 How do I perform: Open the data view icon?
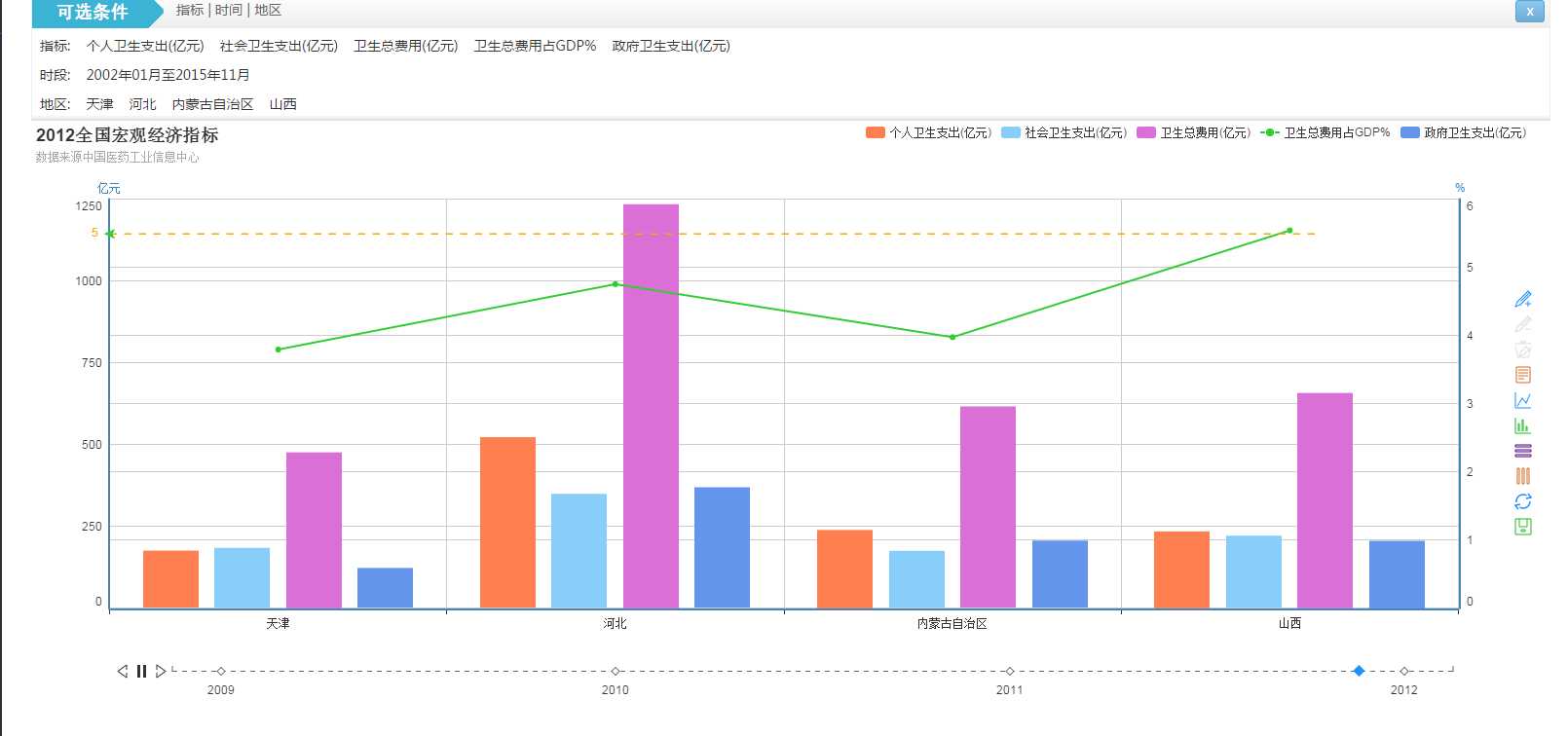[1523, 375]
